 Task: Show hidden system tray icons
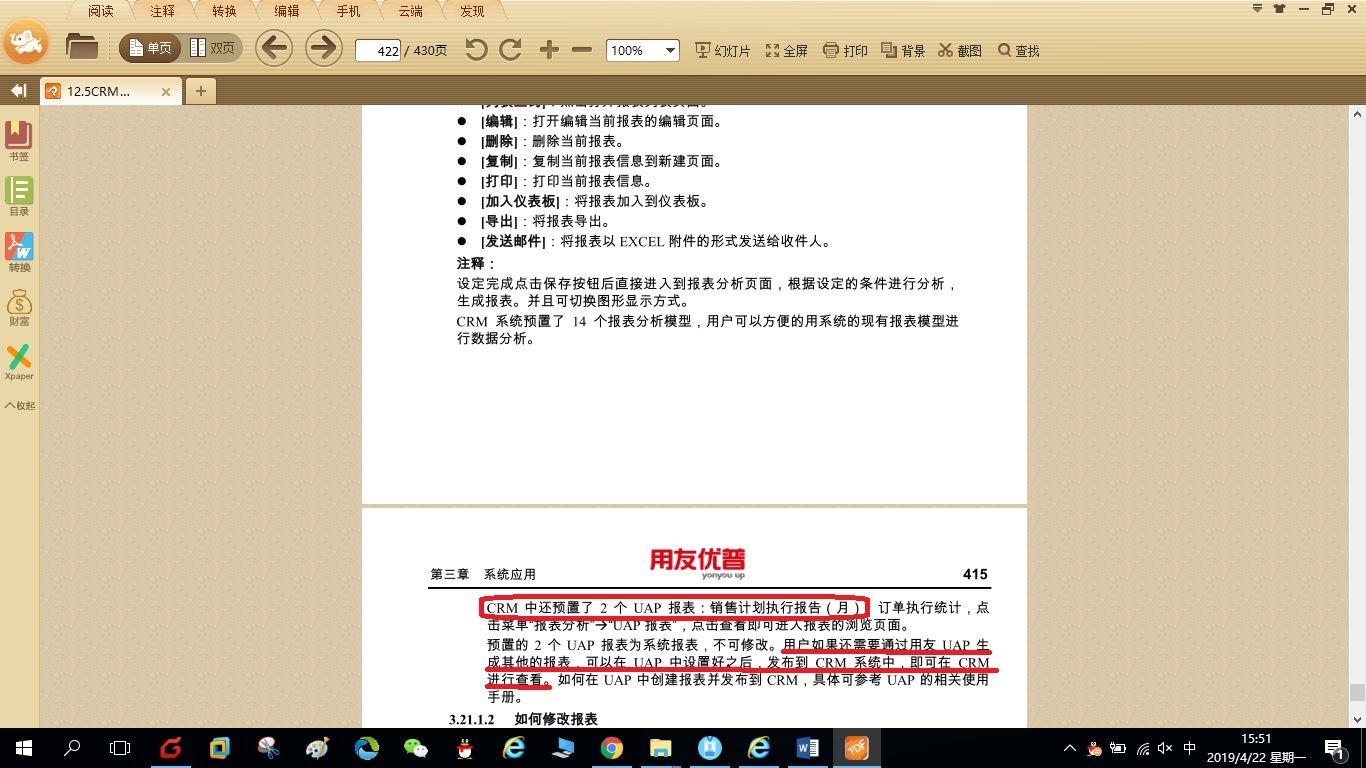point(1069,748)
